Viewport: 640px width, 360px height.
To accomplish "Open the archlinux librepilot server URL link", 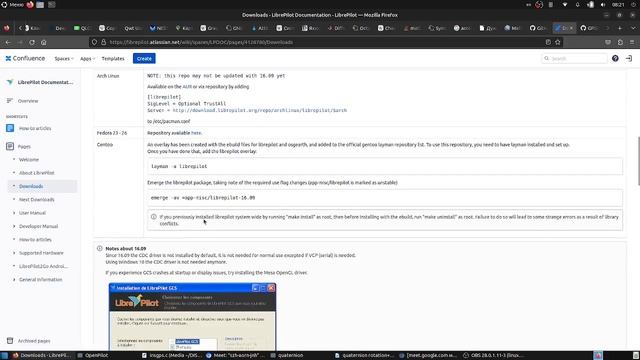I will tap(260, 110).
